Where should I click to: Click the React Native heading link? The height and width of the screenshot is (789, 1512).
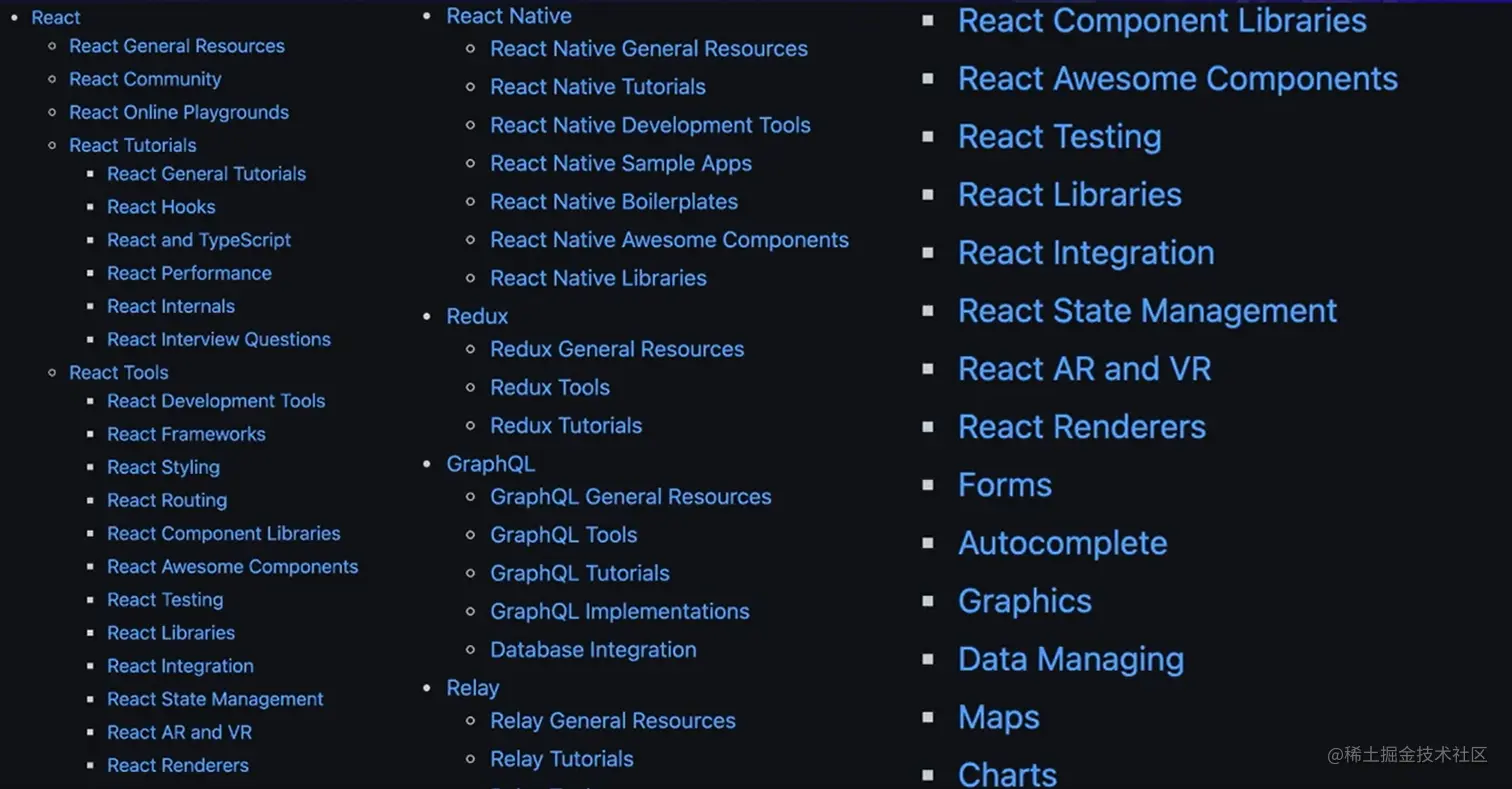click(509, 16)
